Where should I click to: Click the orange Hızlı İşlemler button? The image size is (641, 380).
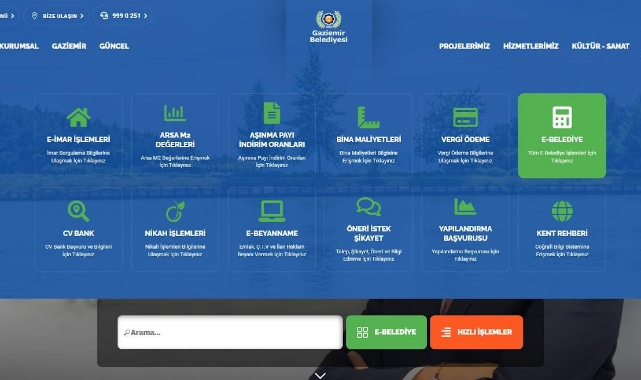476,332
